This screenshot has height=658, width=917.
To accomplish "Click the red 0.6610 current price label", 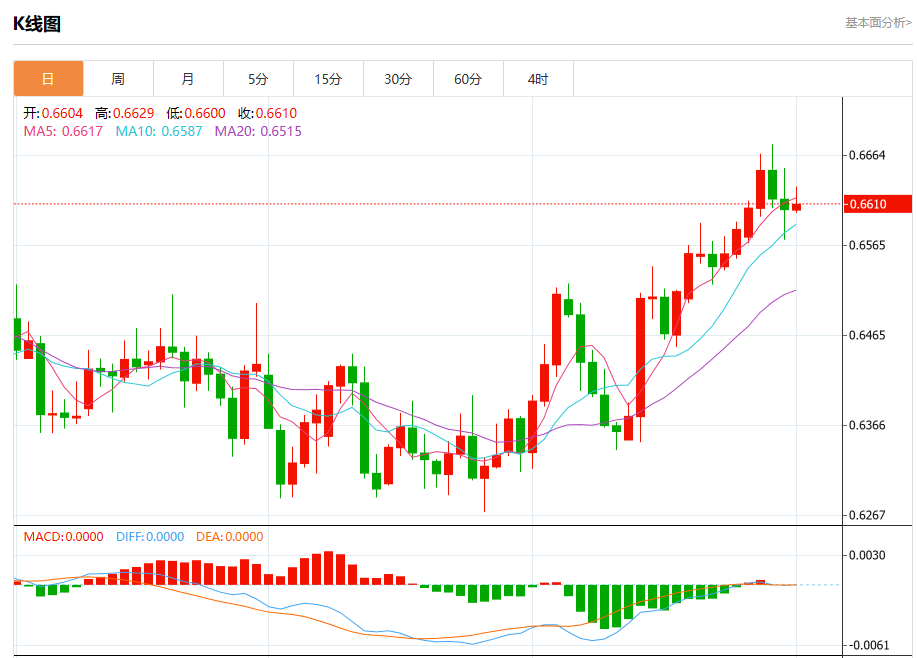I will pos(877,204).
